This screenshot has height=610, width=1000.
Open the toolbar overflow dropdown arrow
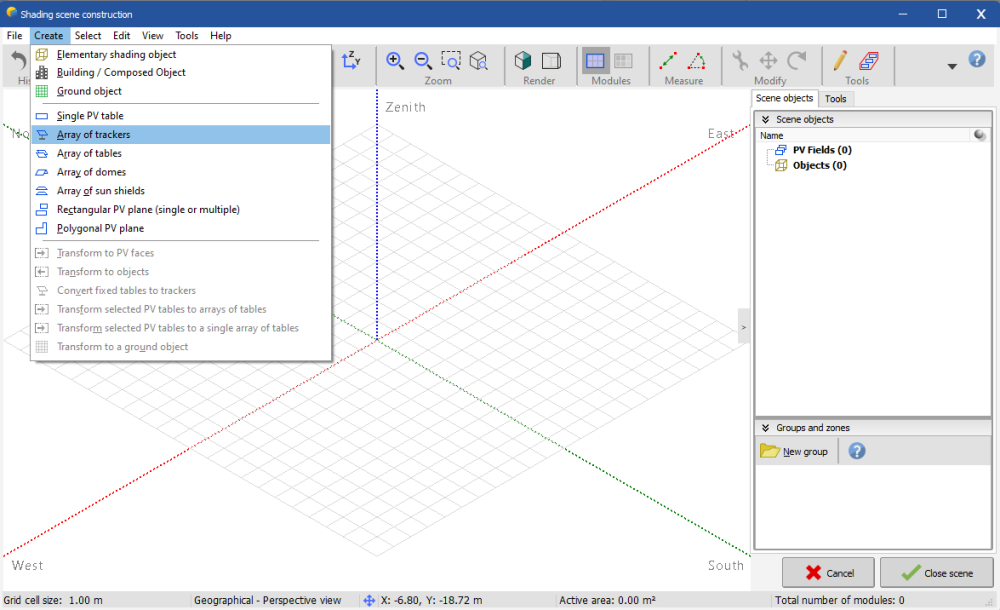[x=952, y=66]
